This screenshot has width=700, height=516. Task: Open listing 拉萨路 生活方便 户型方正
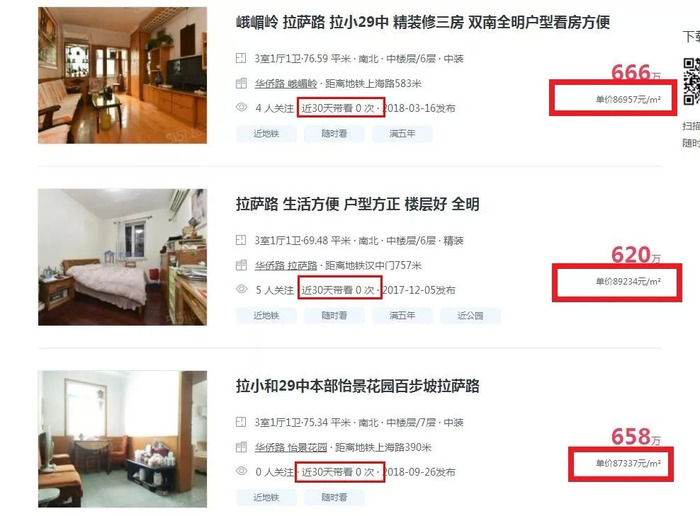click(x=358, y=204)
